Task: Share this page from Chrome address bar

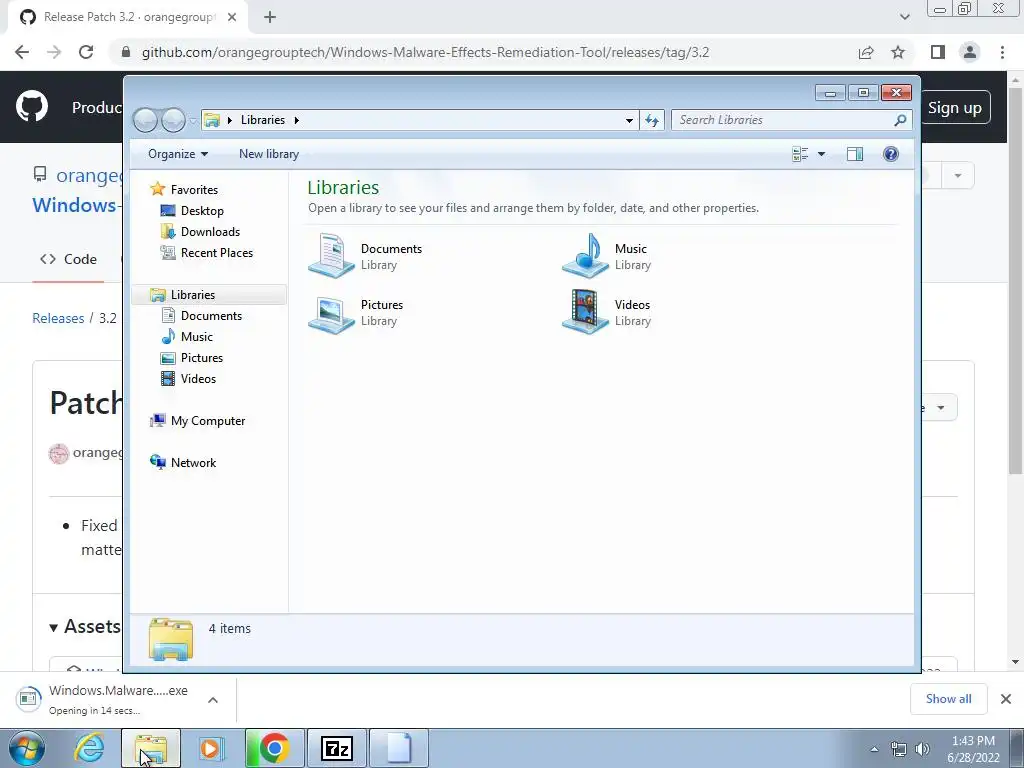Action: pos(866,52)
